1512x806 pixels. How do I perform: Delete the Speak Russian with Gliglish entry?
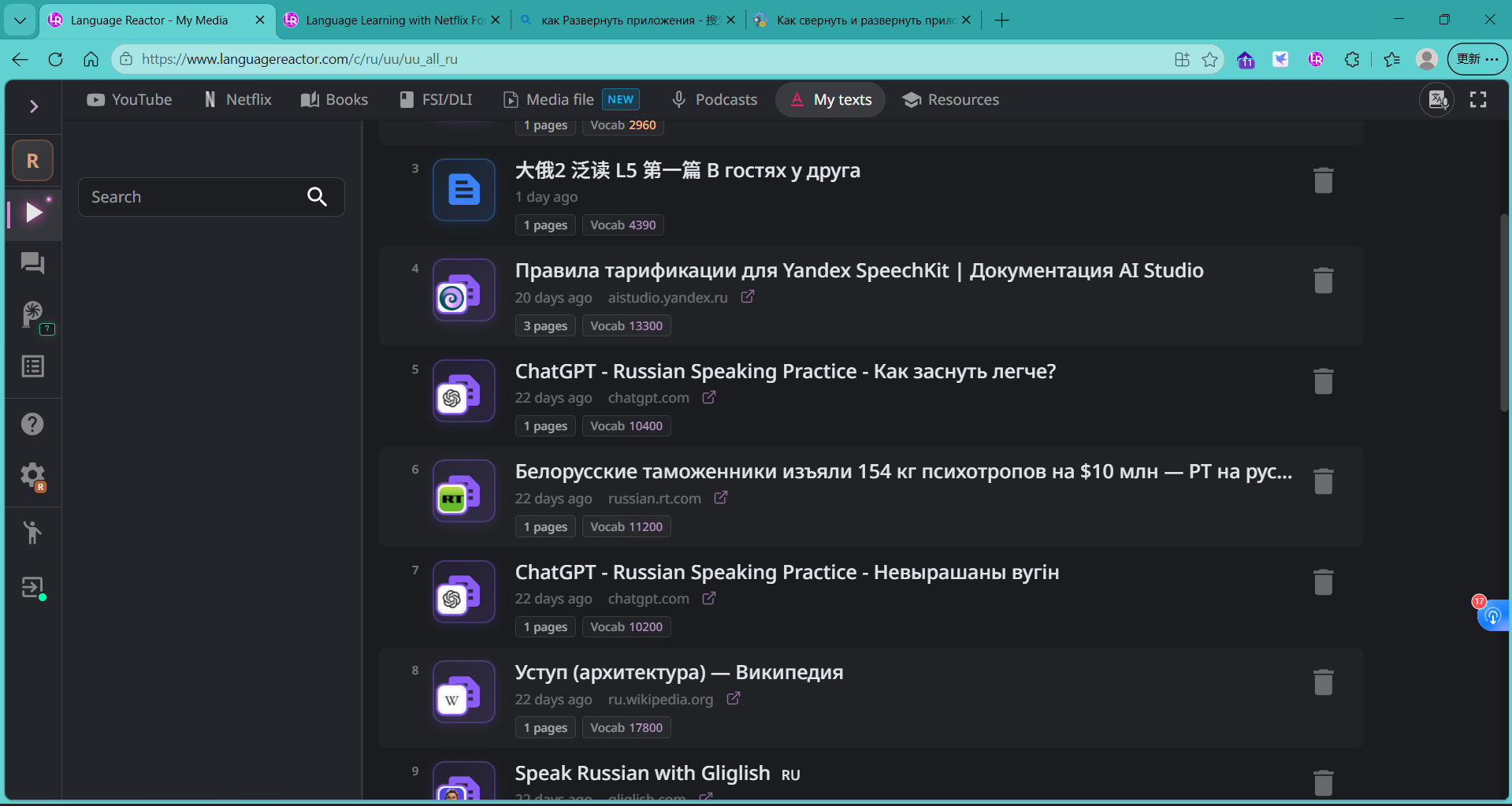(1324, 782)
